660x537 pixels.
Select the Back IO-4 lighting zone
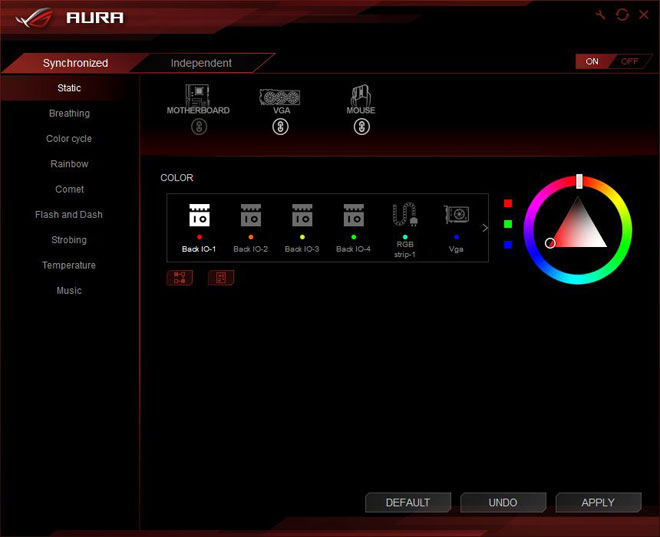coord(354,228)
